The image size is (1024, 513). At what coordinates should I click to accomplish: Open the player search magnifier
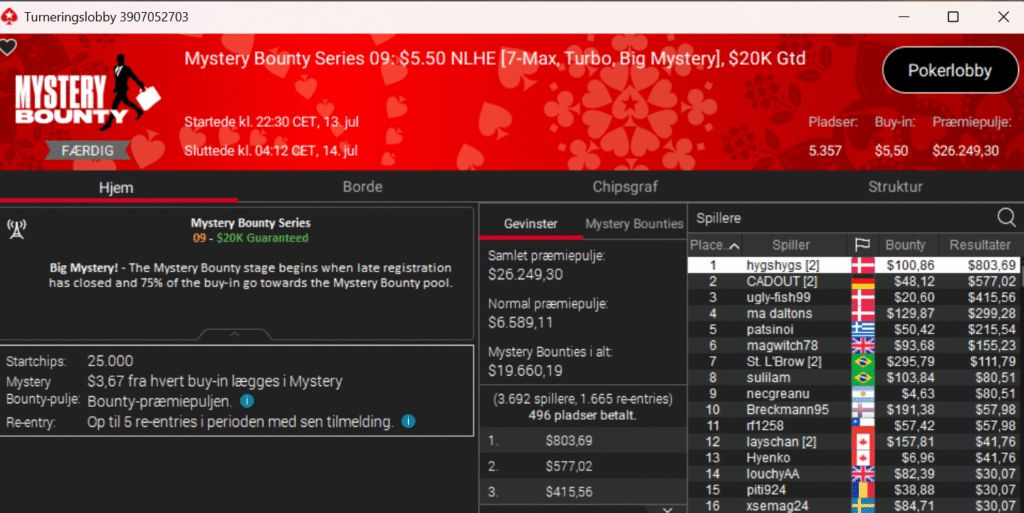point(1006,217)
